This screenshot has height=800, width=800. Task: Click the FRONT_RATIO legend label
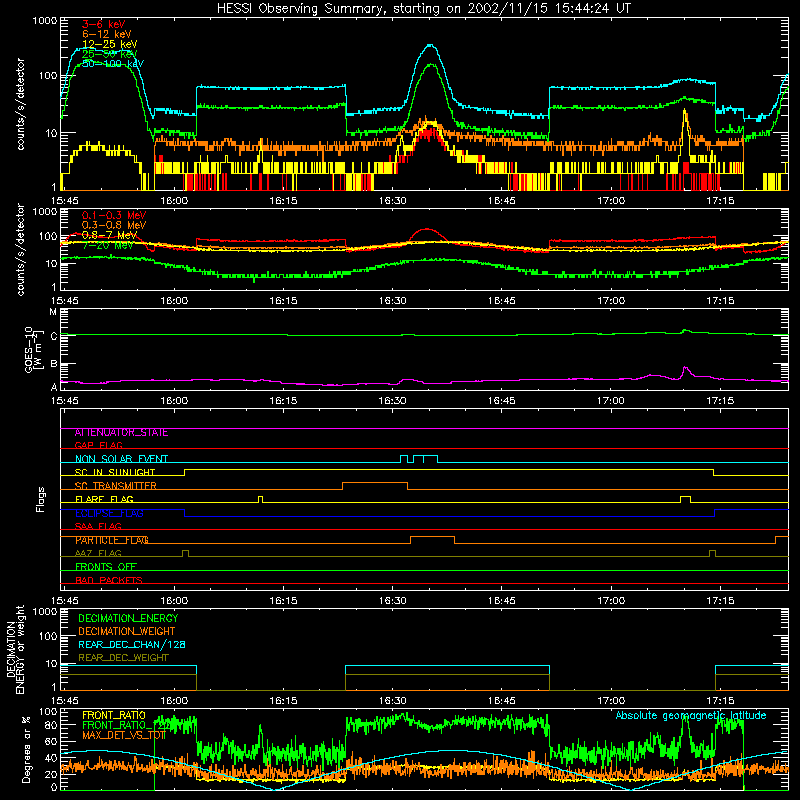coord(114,715)
